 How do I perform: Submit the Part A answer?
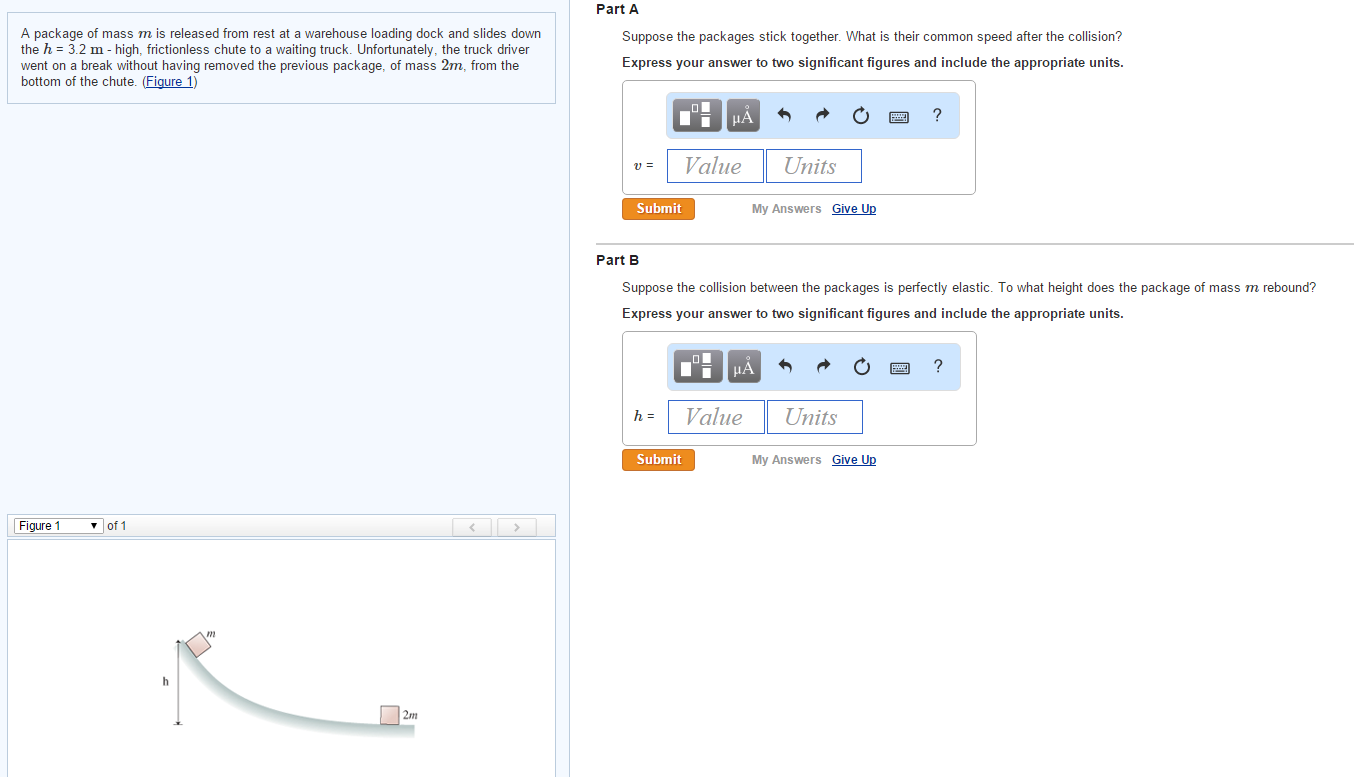657,208
